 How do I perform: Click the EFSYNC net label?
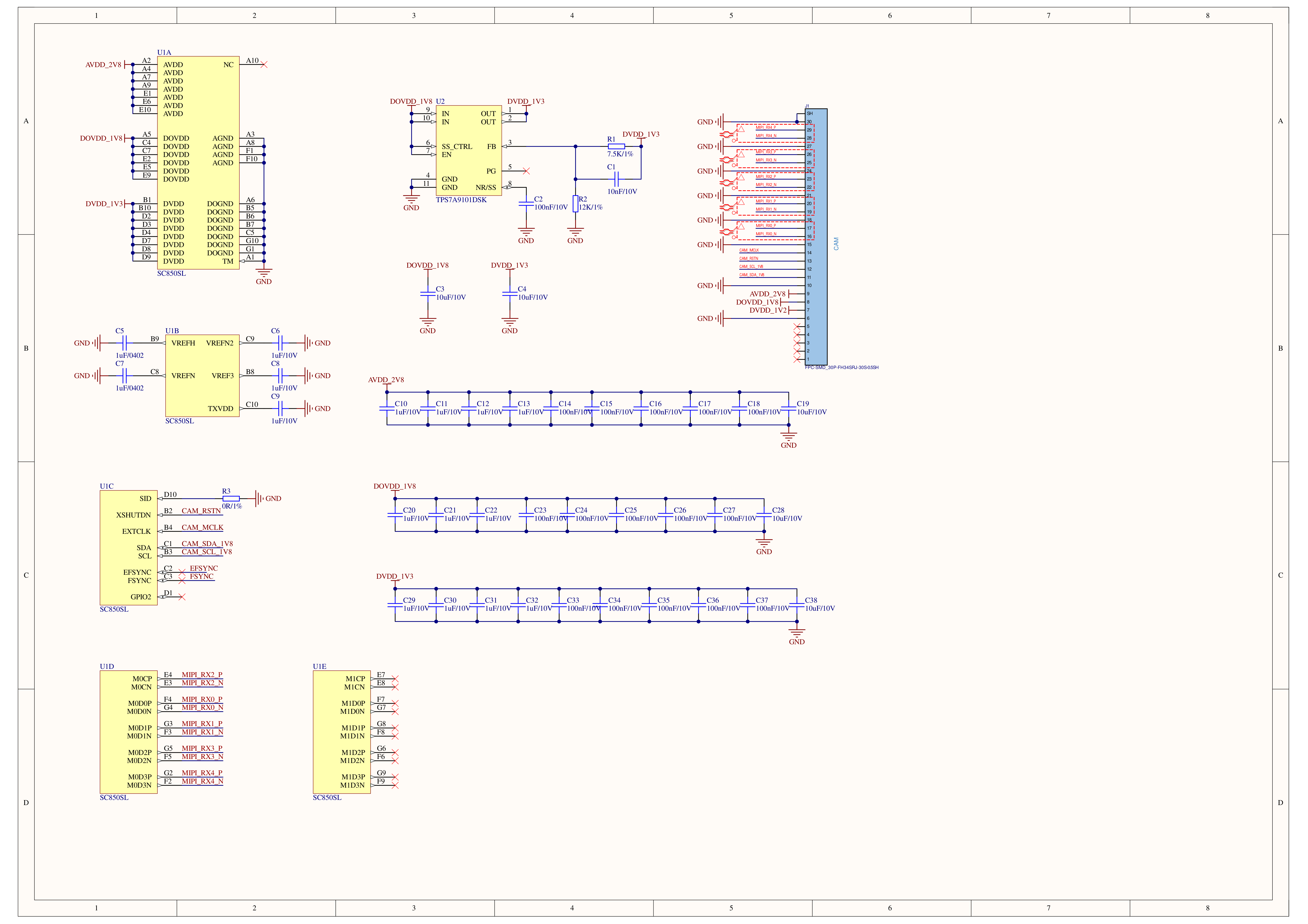click(204, 568)
